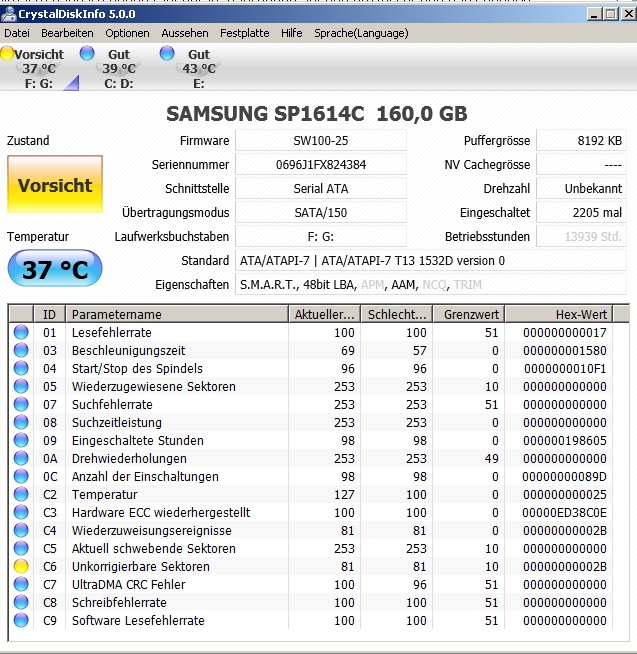Screen dimensions: 637x654
Task: Click the Drehzahl field Unbekannt
Action: click(582, 189)
